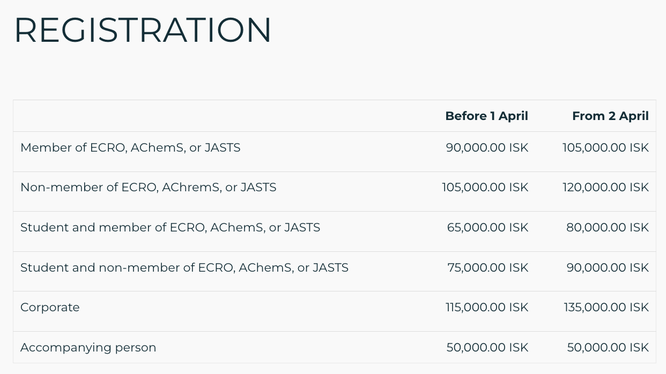Screen dimensions: 666x374
Task: Select 'Student and non-member of ECRO' row label
Action: (184, 267)
